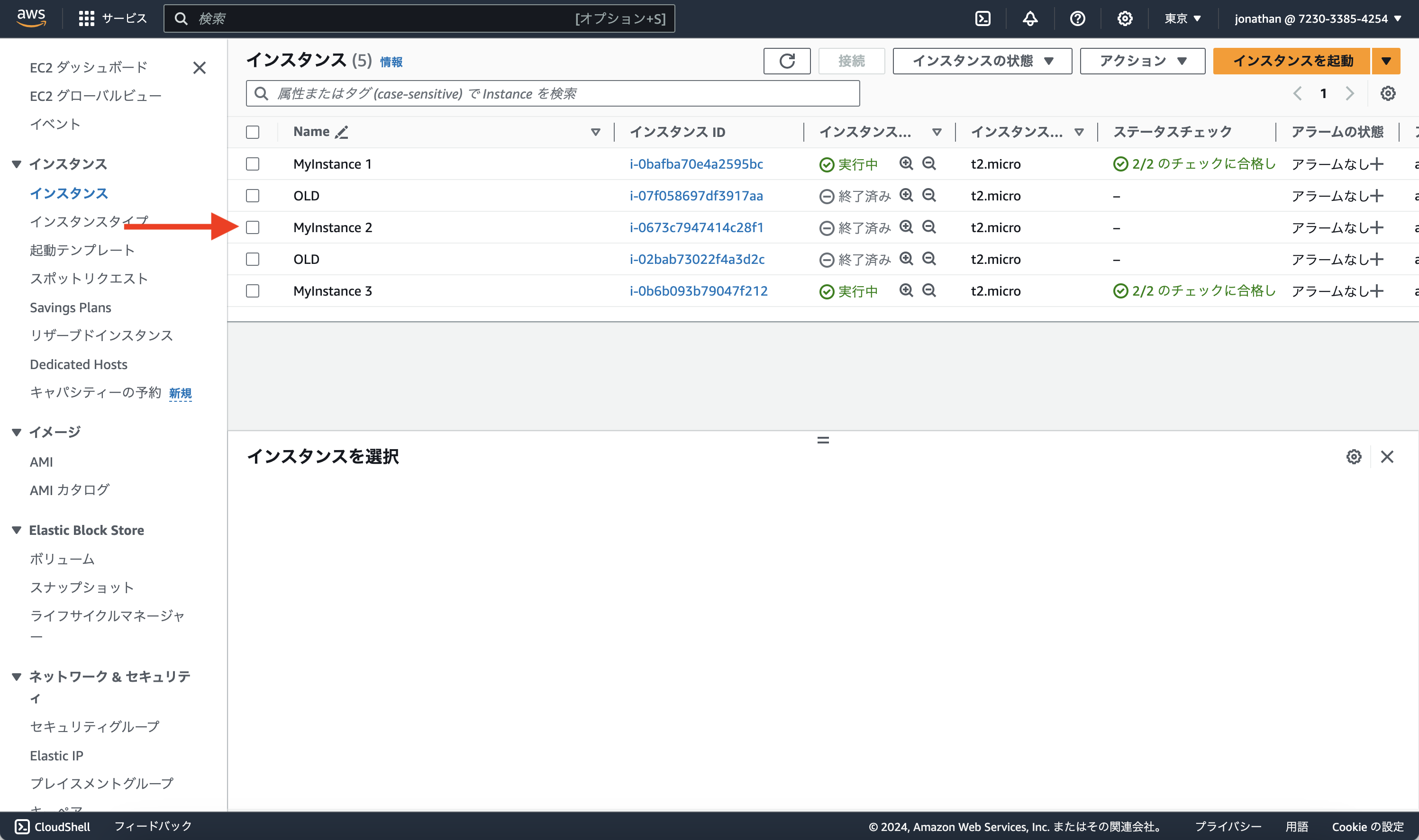Open the インスタンスの状態 dropdown
The image size is (1419, 840).
point(982,61)
